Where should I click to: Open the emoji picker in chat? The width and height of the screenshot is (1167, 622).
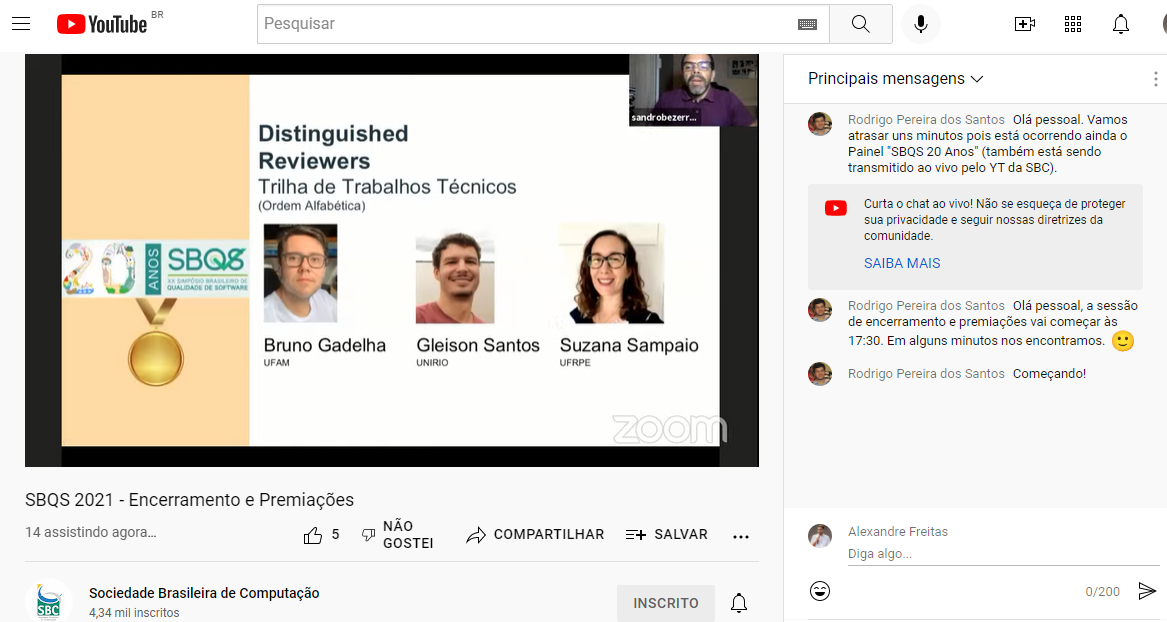coord(820,591)
